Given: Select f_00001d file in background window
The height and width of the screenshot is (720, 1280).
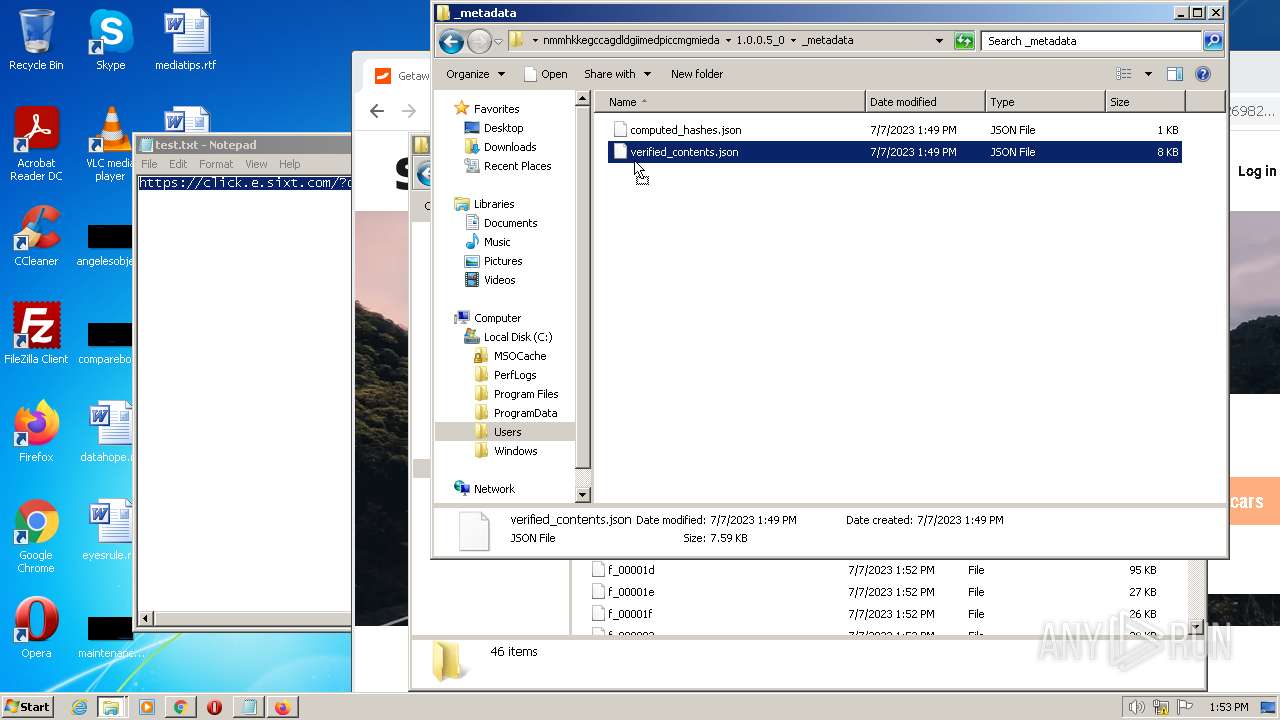Looking at the screenshot, I should pos(631,570).
